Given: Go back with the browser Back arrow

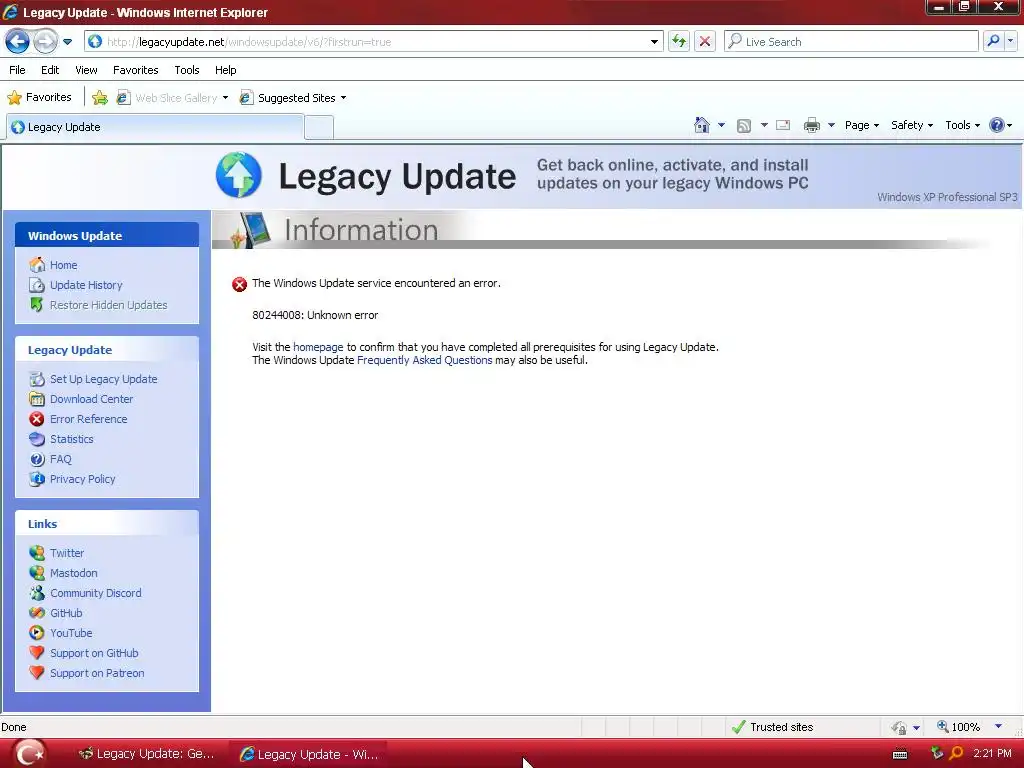Looking at the screenshot, I should pos(18,42).
